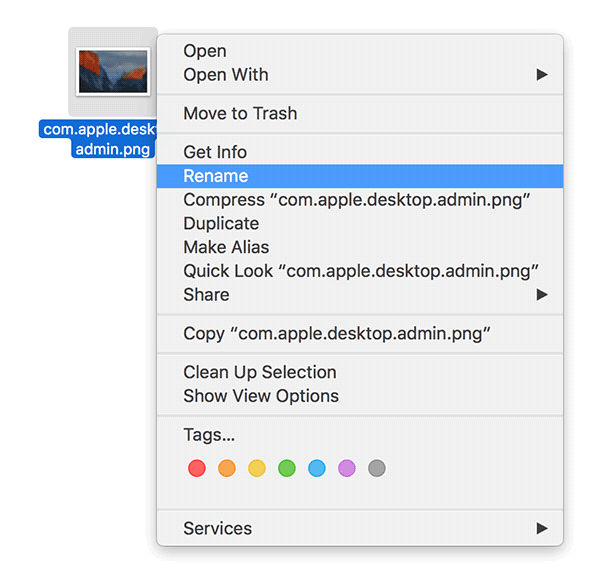Tag the file with green
Image resolution: width=600 pixels, height=587 pixels.
click(287, 468)
